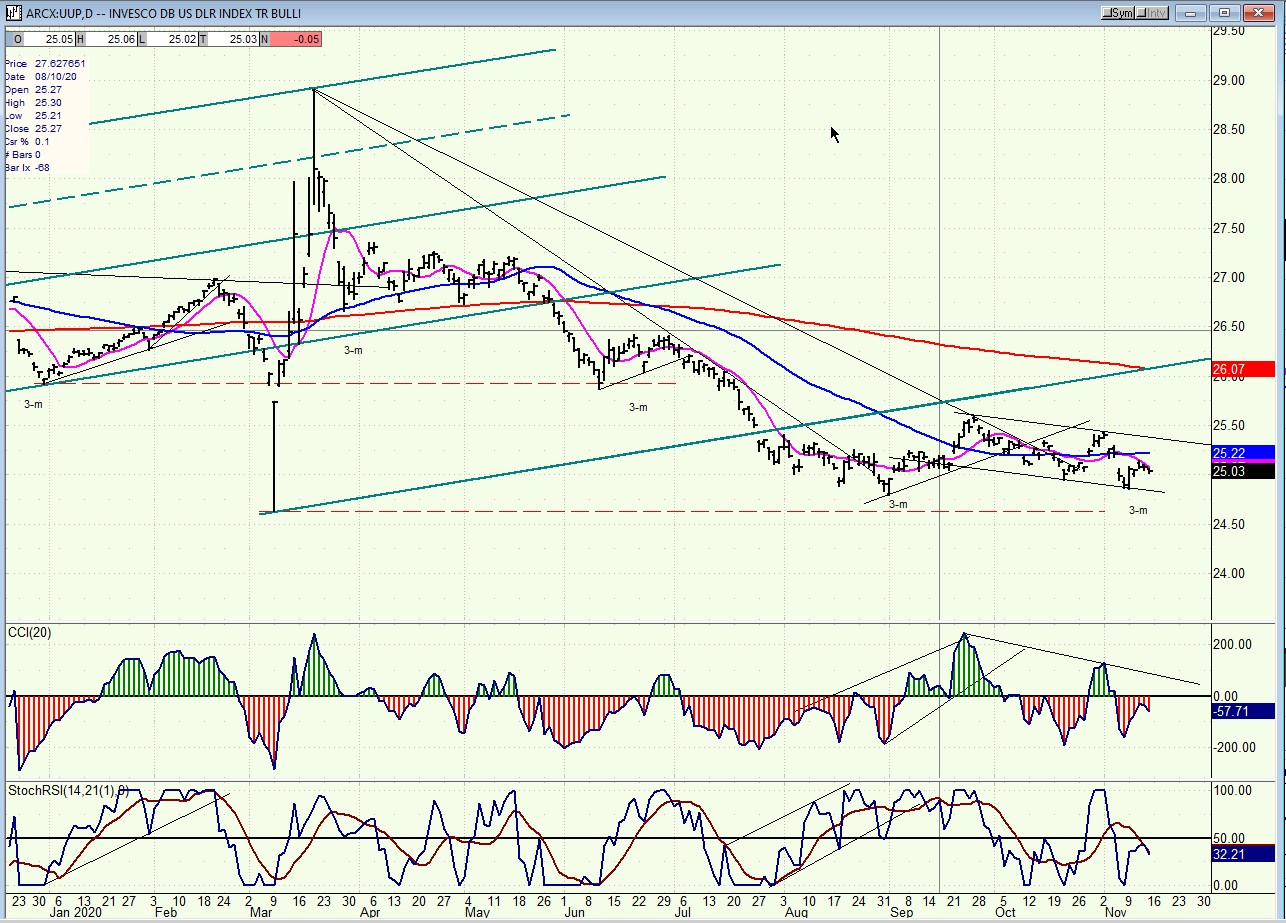Click the blue 25.22 price axis marker
This screenshot has width=1286, height=923.
[x=1240, y=453]
